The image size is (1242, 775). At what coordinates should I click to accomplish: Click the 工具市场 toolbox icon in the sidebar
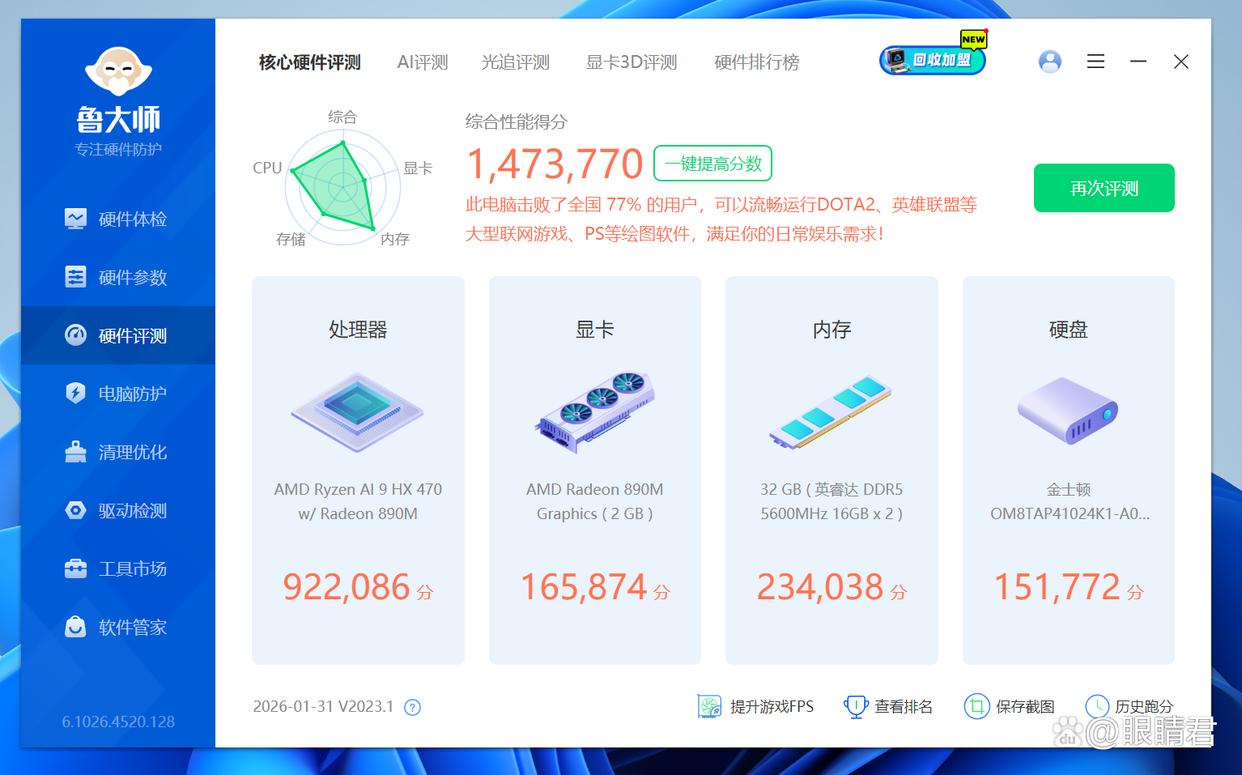pos(75,568)
